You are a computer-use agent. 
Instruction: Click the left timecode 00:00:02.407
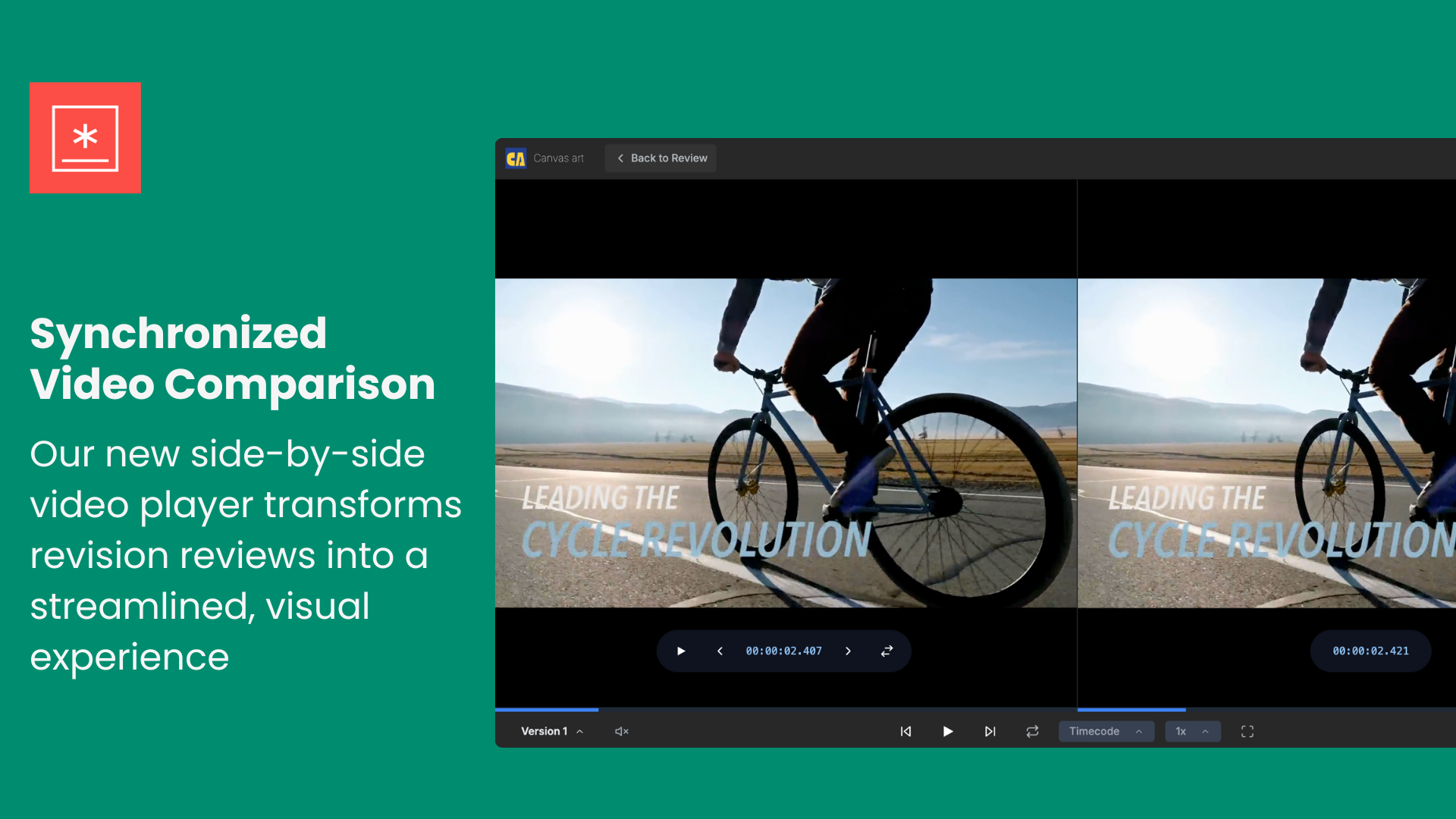tap(783, 651)
